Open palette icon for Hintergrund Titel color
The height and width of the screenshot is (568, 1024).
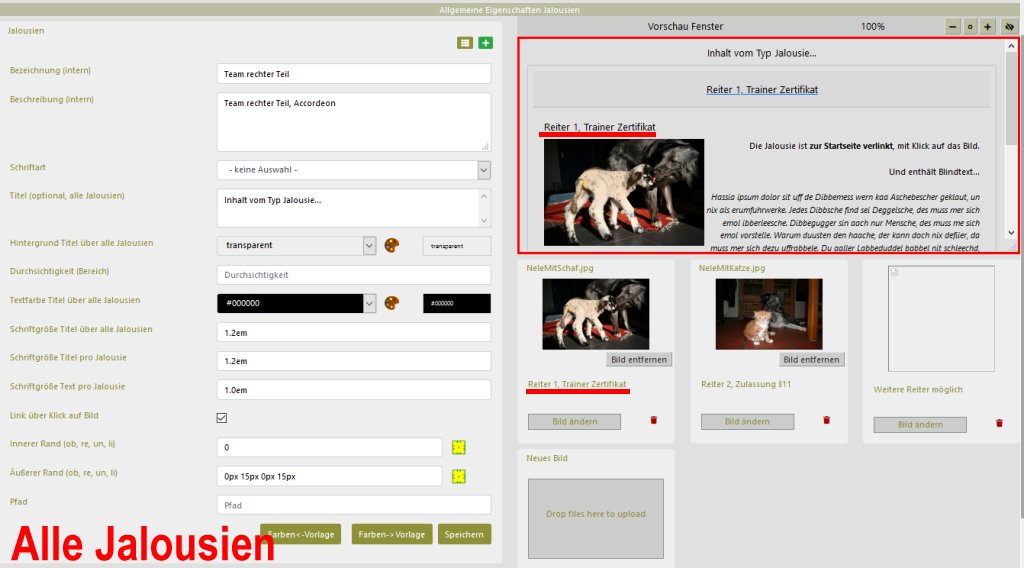[392, 245]
